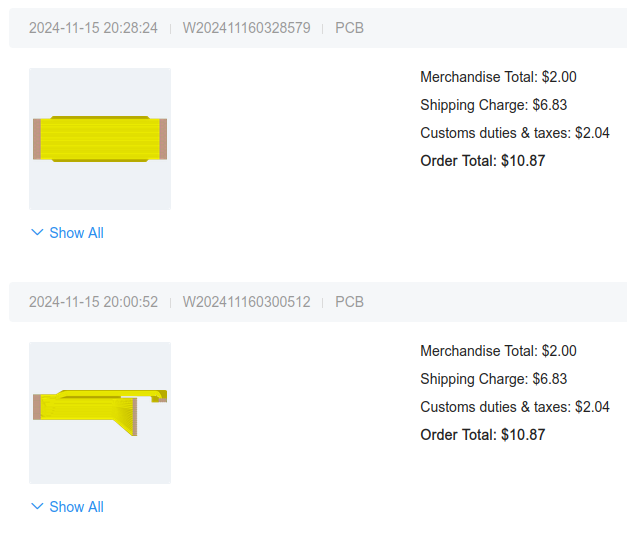This screenshot has height=533, width=627.
Task: Select the 2024-11-15 20:28:24 timestamp
Action: point(93,28)
